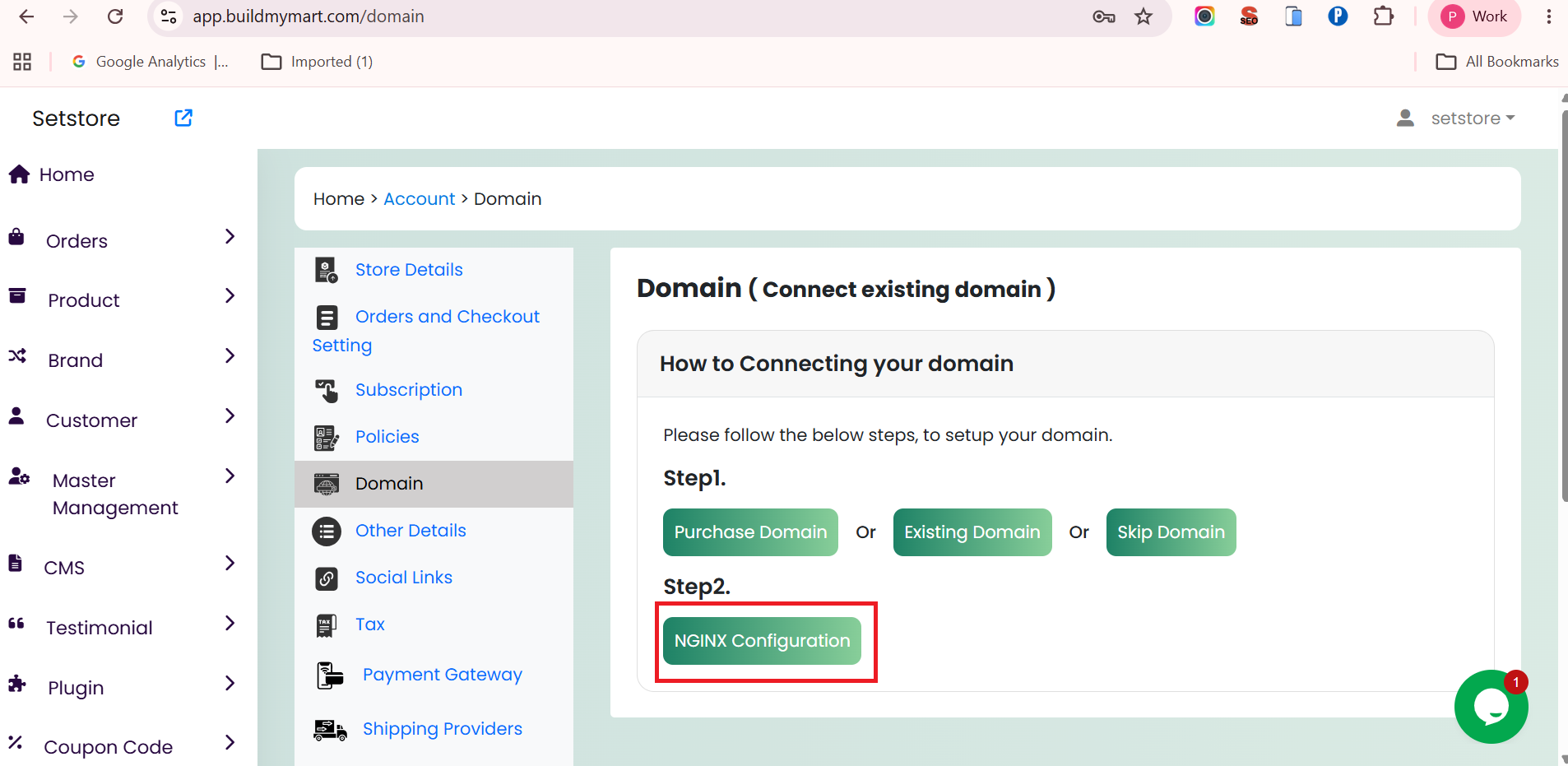Open the Google Analytics bookmark

150,62
